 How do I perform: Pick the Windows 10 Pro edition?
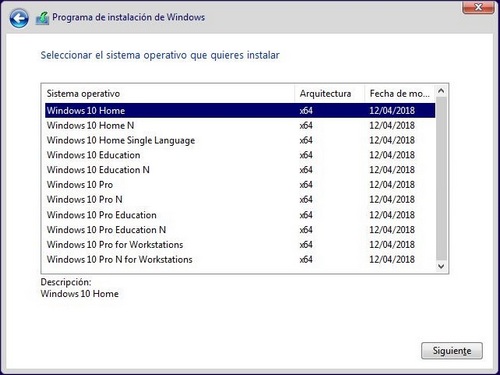(x=240, y=185)
